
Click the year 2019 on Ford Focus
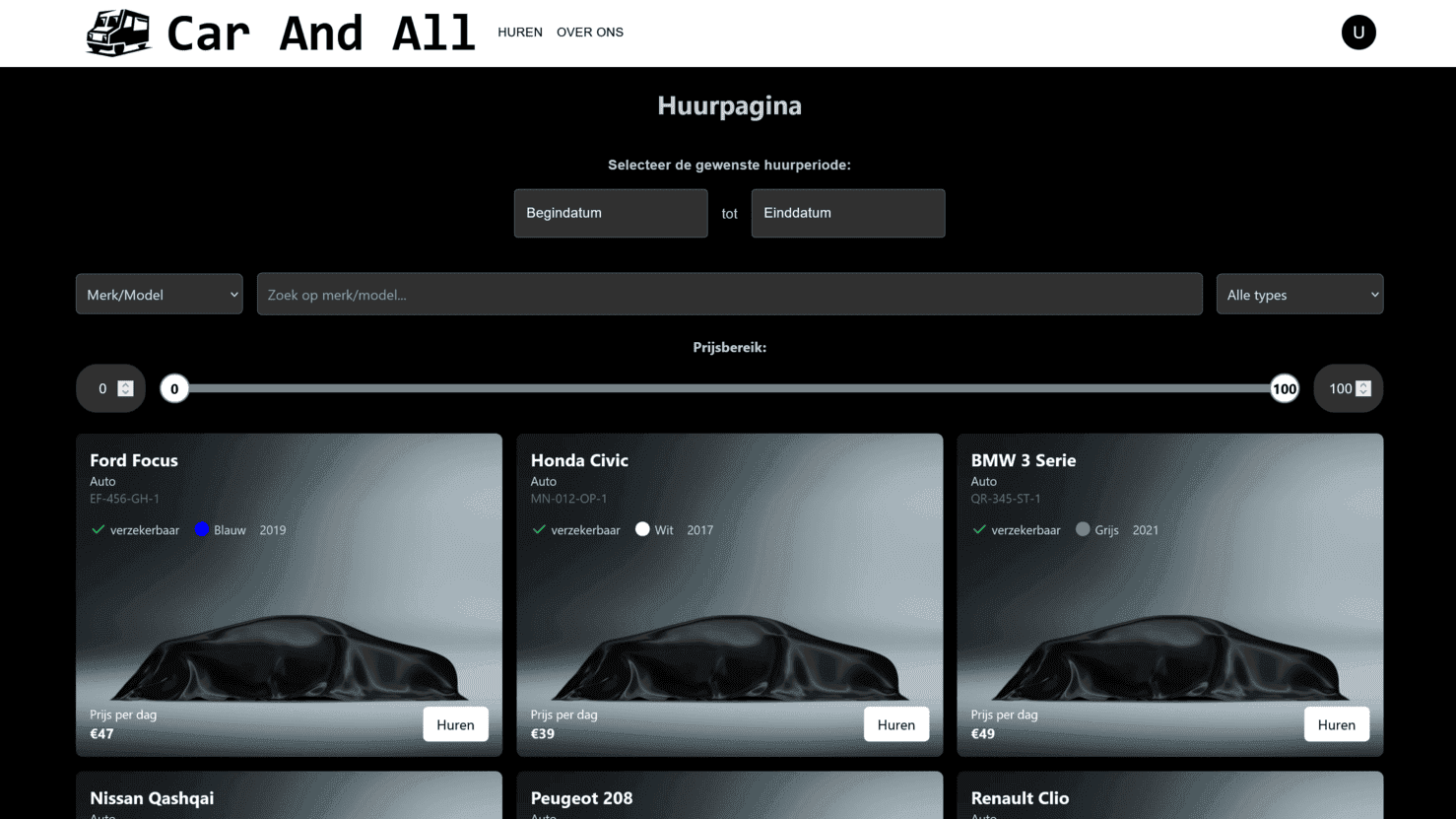[x=273, y=530]
